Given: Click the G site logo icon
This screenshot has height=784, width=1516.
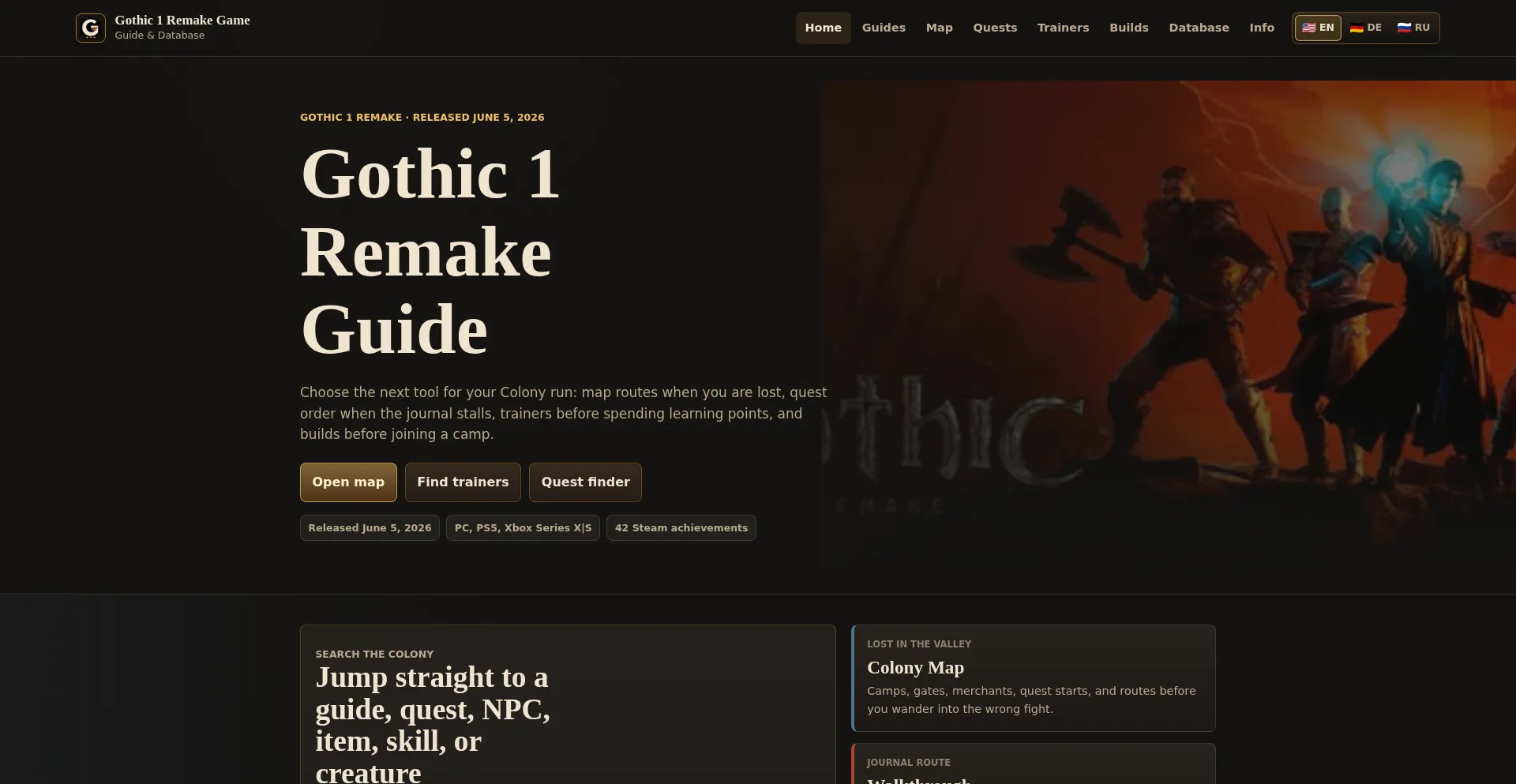Looking at the screenshot, I should tap(91, 28).
